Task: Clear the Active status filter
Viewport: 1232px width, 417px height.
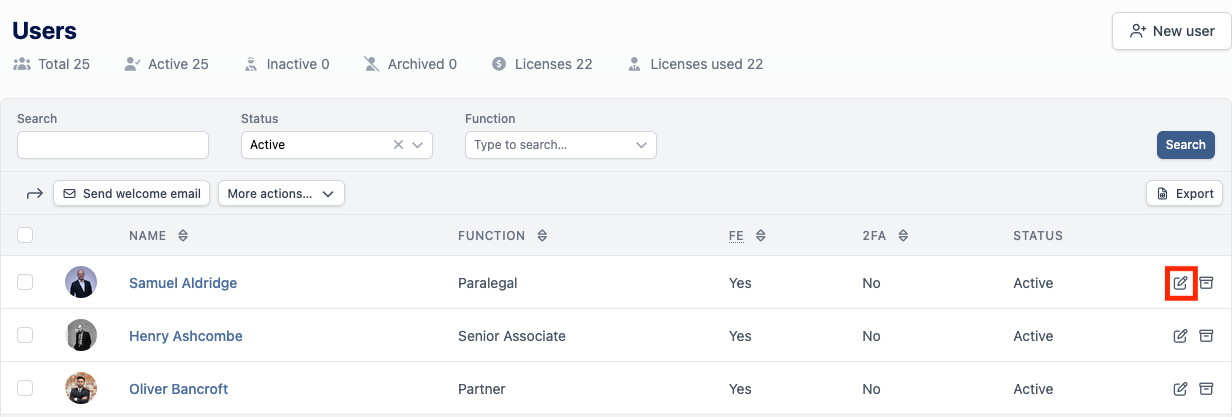Action: point(398,145)
